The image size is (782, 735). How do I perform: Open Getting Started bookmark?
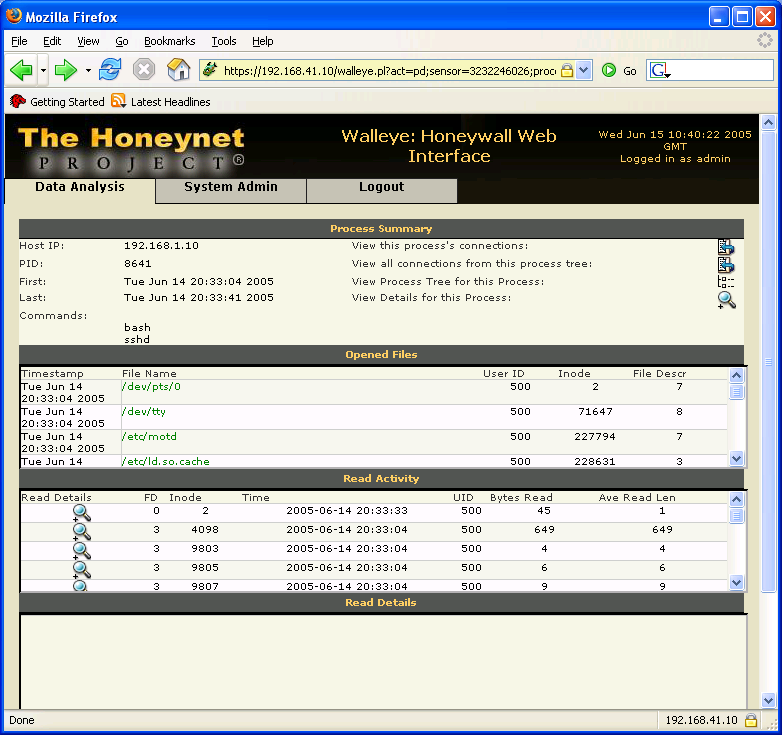click(57, 102)
